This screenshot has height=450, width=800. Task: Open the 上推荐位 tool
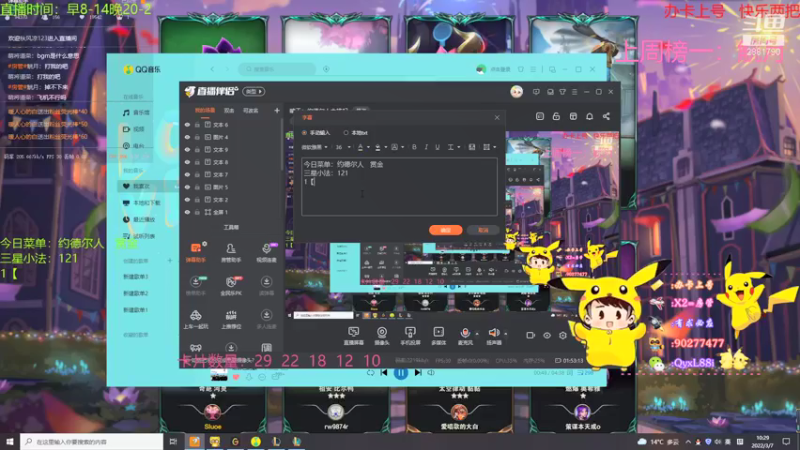[x=231, y=319]
